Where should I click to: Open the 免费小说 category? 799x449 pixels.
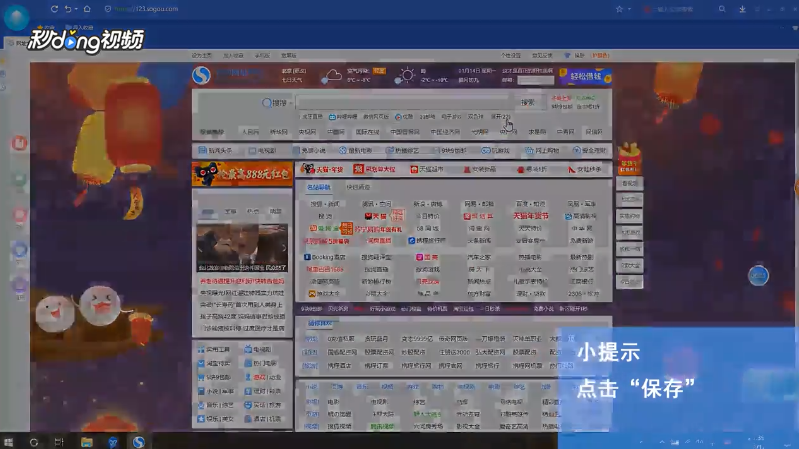(309, 151)
